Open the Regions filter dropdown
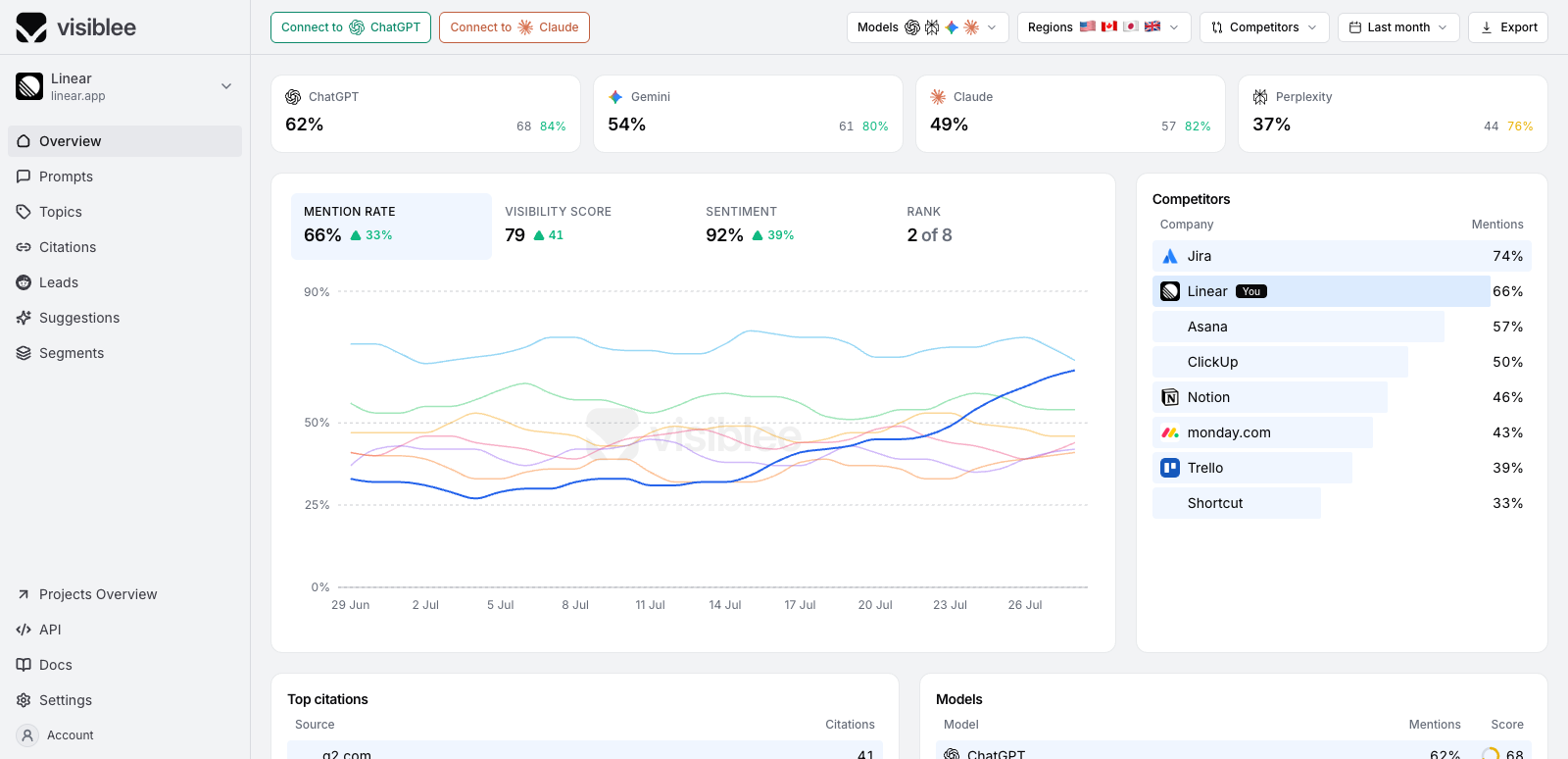The height and width of the screenshot is (759, 1568). pos(1104,27)
